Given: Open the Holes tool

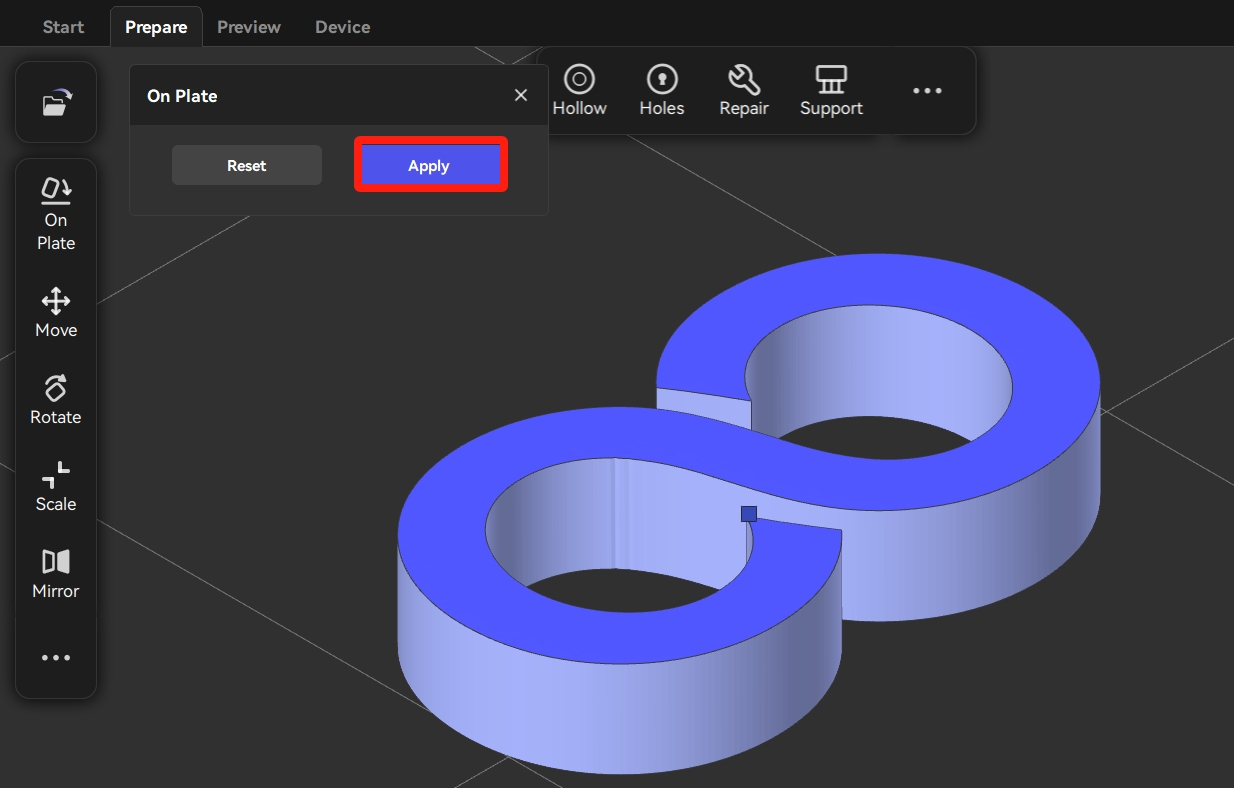Looking at the screenshot, I should [661, 91].
